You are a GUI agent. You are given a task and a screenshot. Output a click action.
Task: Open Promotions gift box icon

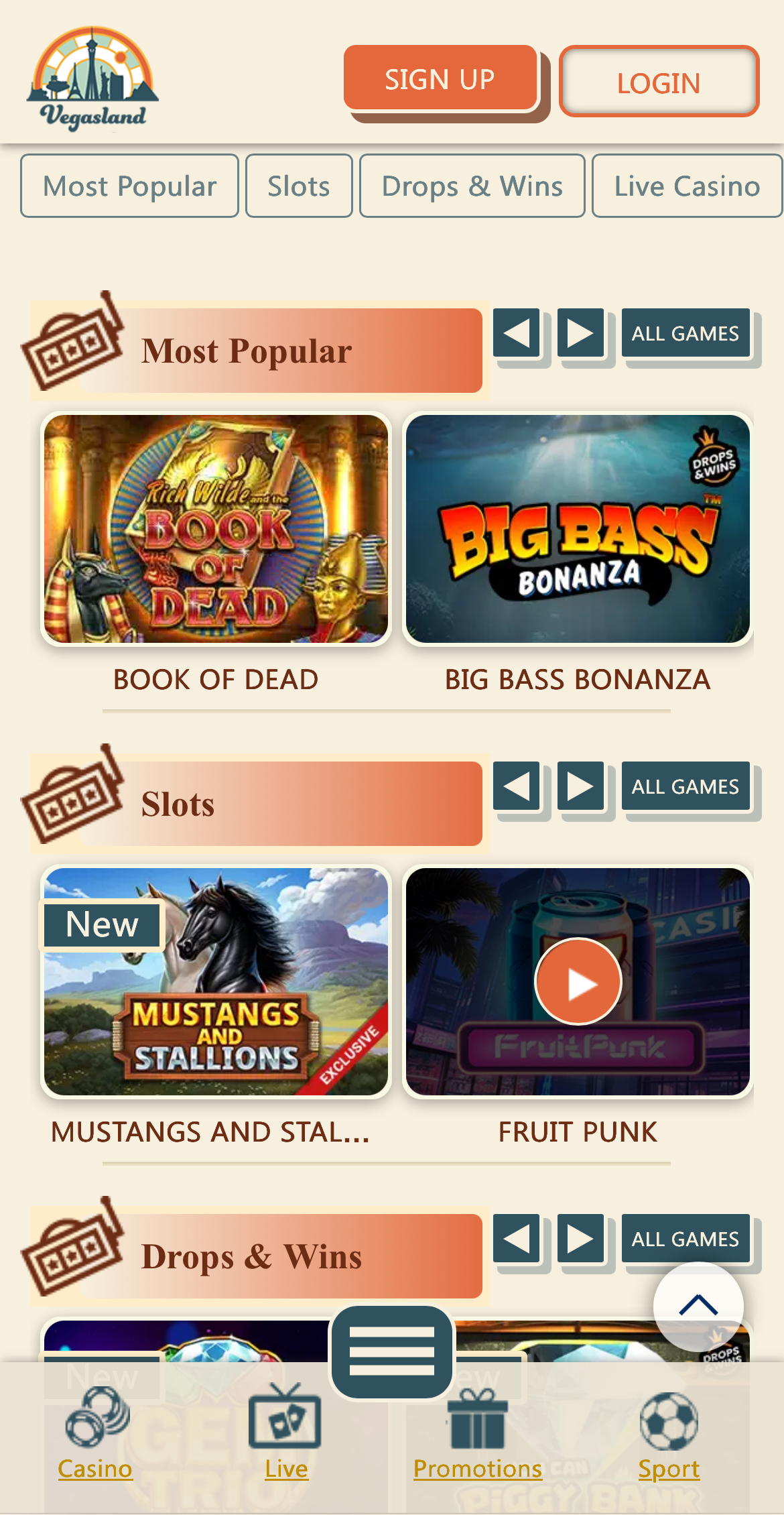[477, 1417]
